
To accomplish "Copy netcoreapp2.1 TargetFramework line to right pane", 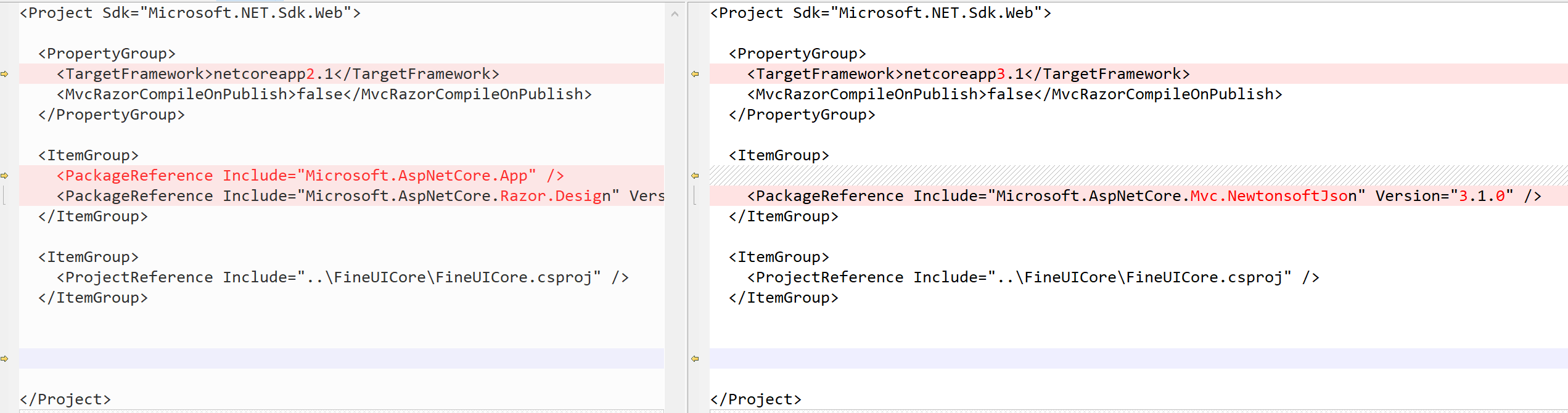I will [4, 74].
